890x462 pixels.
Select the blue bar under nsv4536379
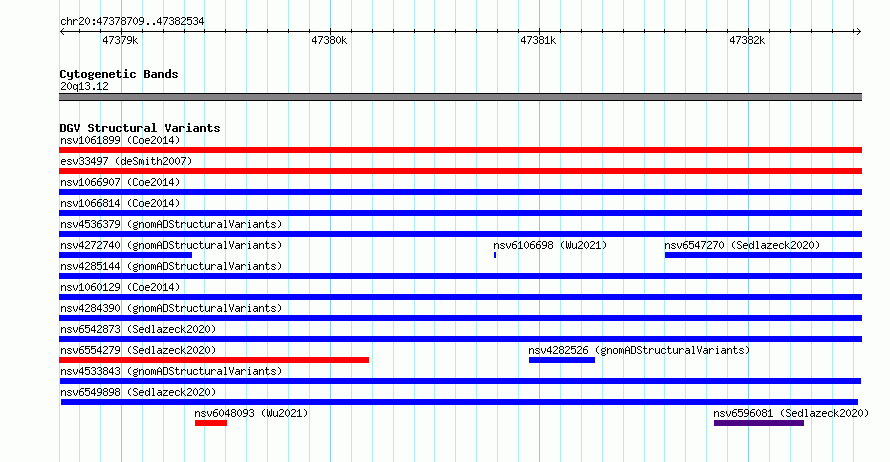click(x=460, y=234)
